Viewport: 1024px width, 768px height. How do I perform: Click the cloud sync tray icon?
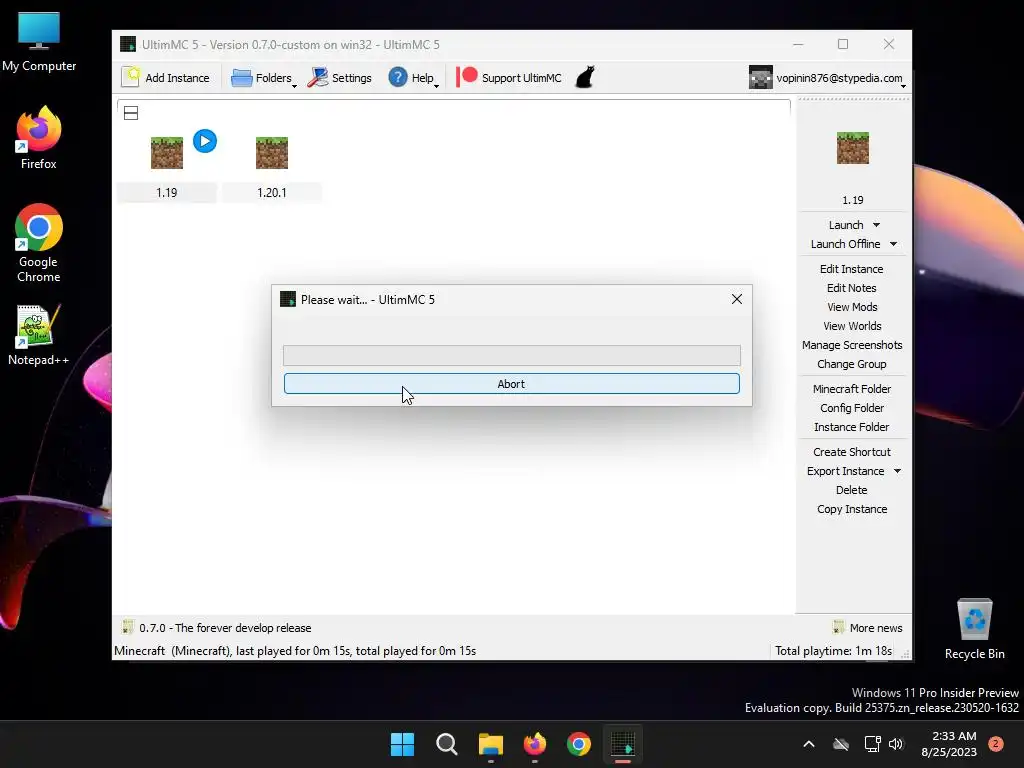(x=841, y=744)
